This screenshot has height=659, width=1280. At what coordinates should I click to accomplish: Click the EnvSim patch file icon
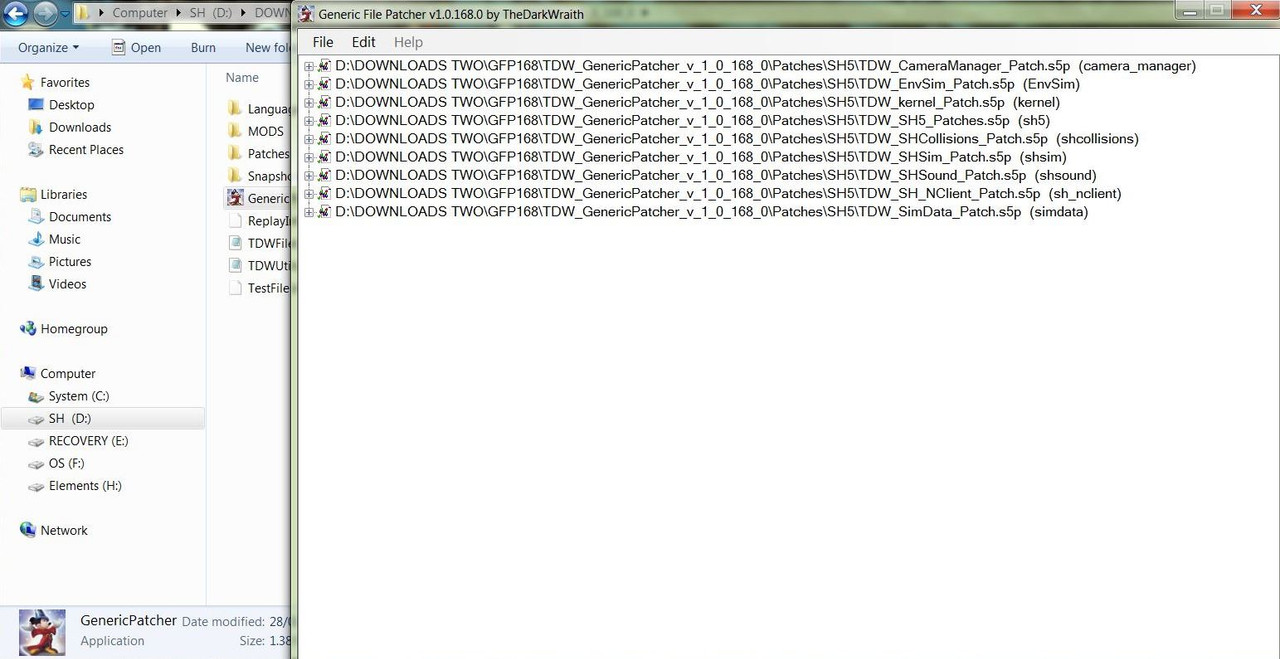tap(324, 84)
